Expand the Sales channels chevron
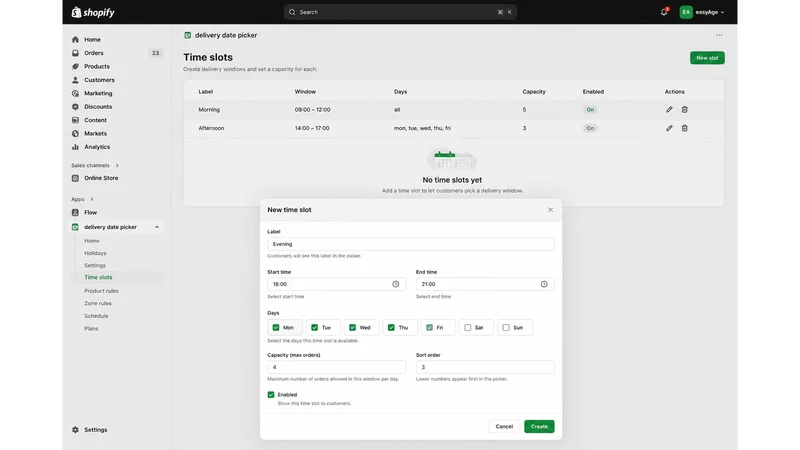 tap(117, 165)
